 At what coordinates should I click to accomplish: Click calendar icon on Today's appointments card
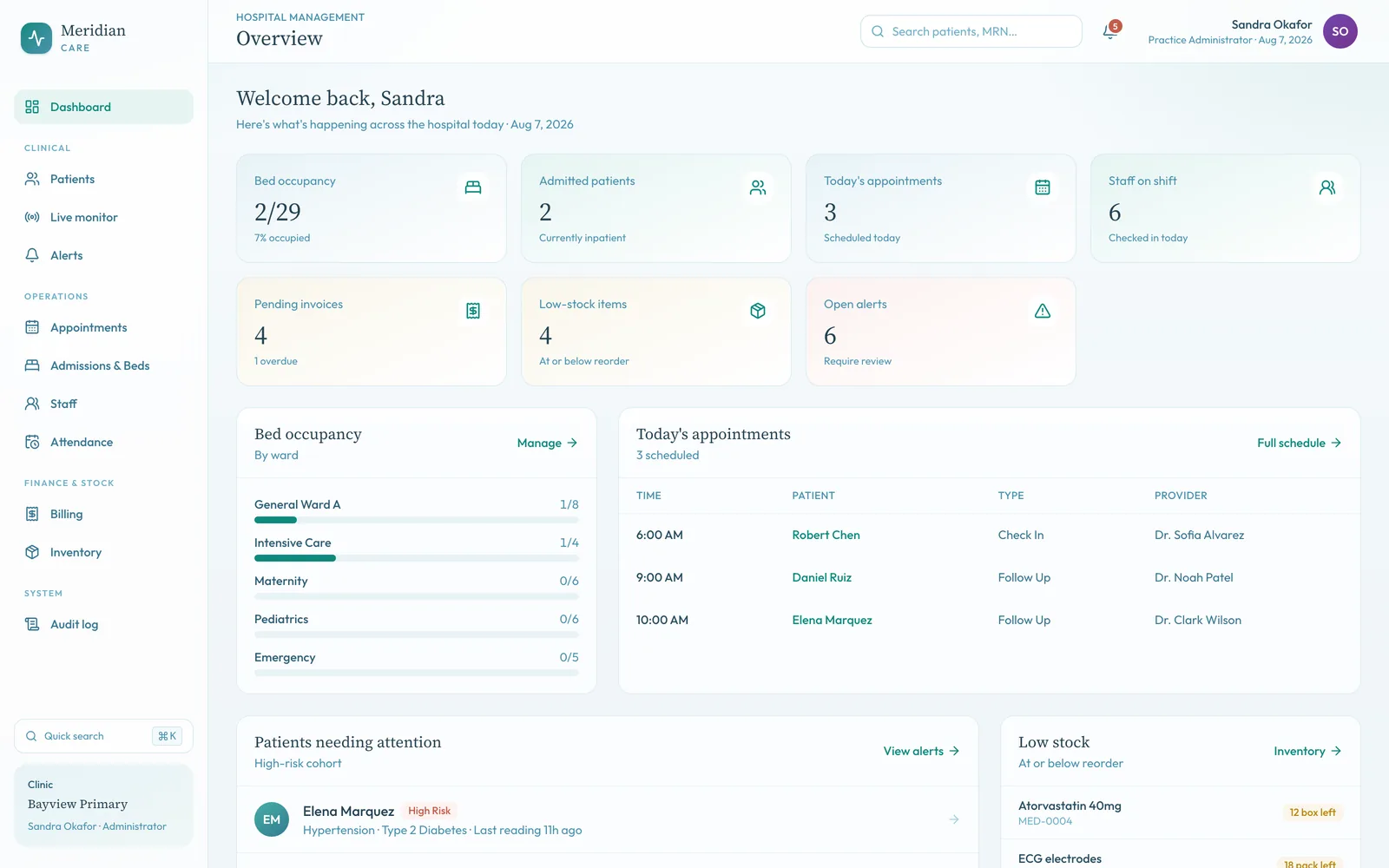[x=1043, y=187]
